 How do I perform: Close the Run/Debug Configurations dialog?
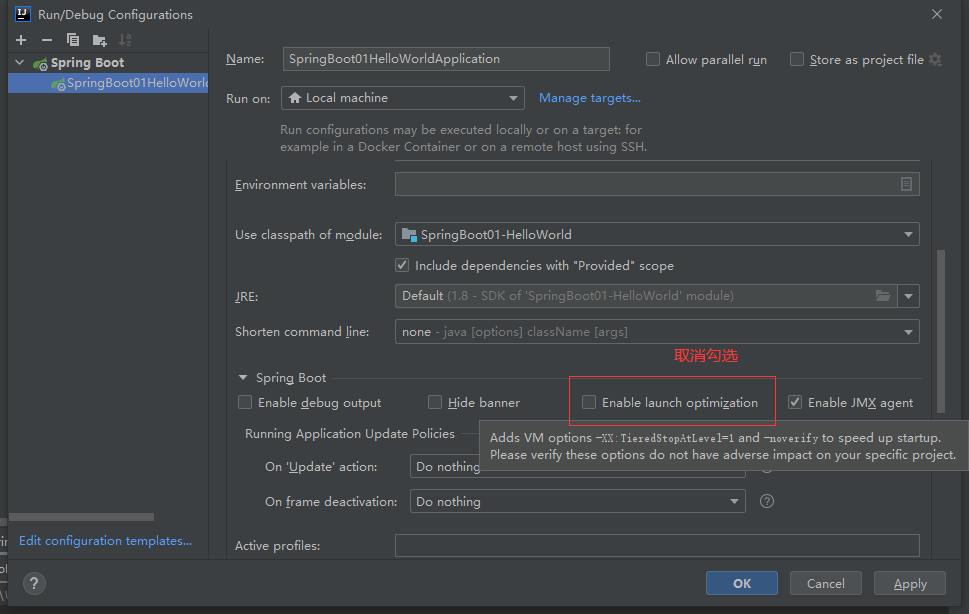937,14
